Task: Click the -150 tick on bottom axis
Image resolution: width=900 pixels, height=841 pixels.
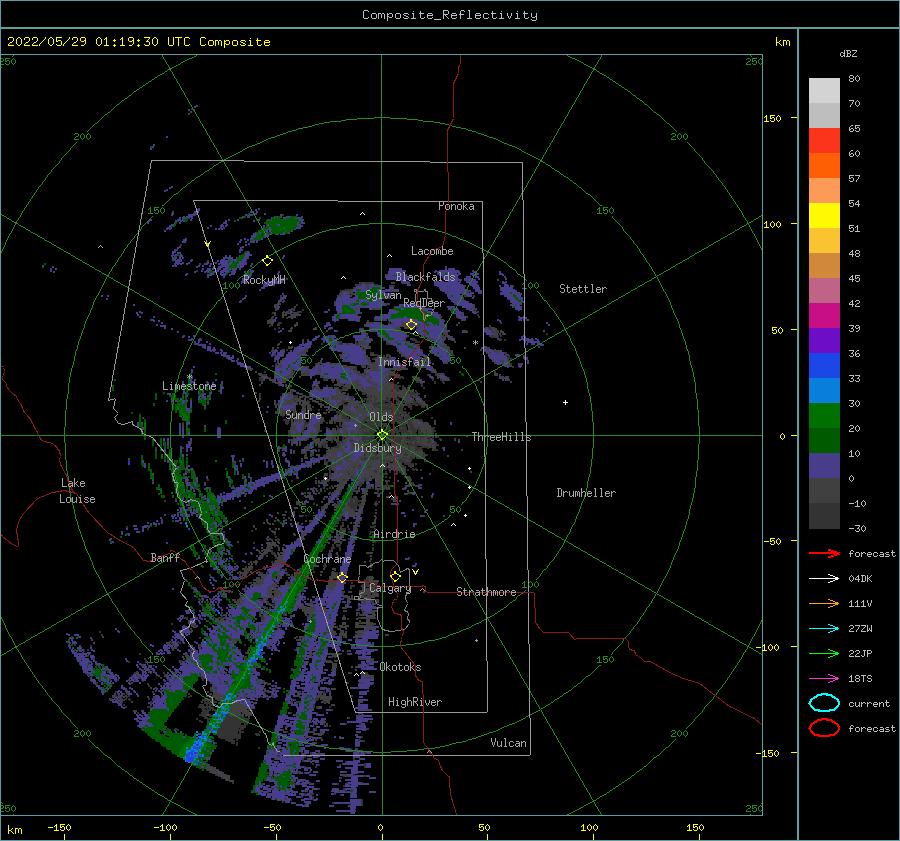Action: tap(59, 827)
